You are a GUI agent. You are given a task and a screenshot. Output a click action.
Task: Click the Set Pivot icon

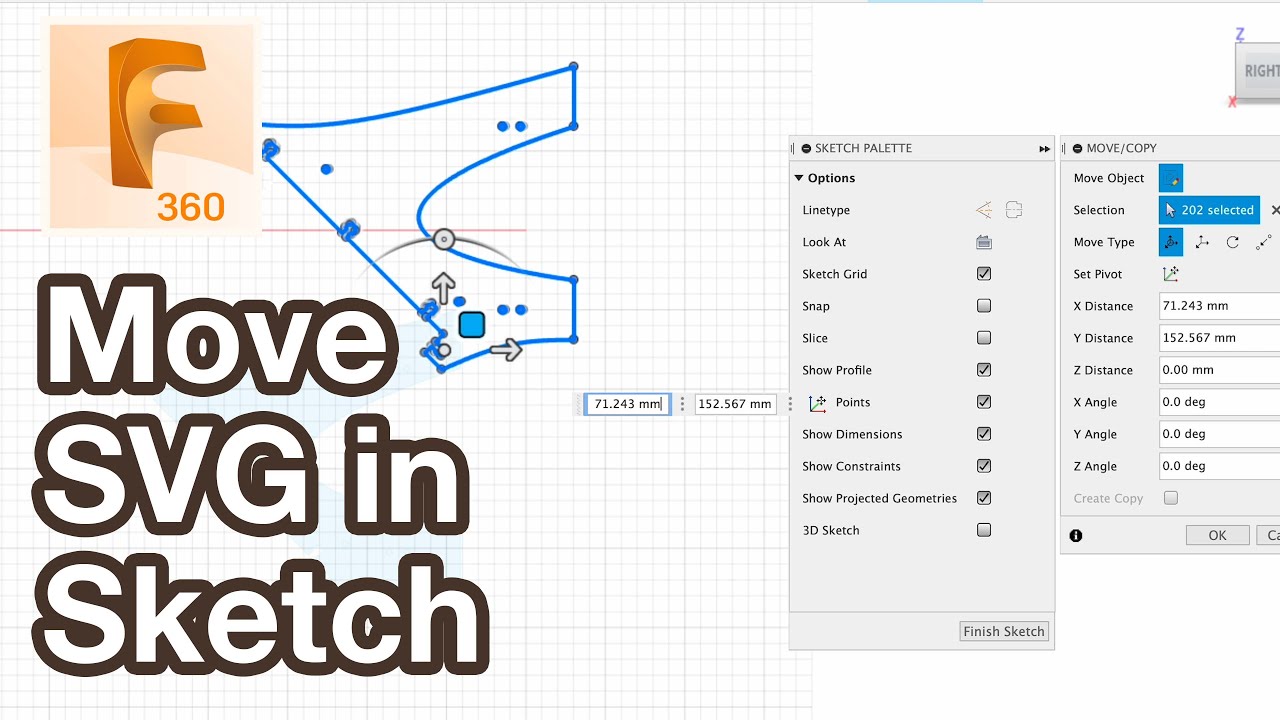pyautogui.click(x=1171, y=274)
